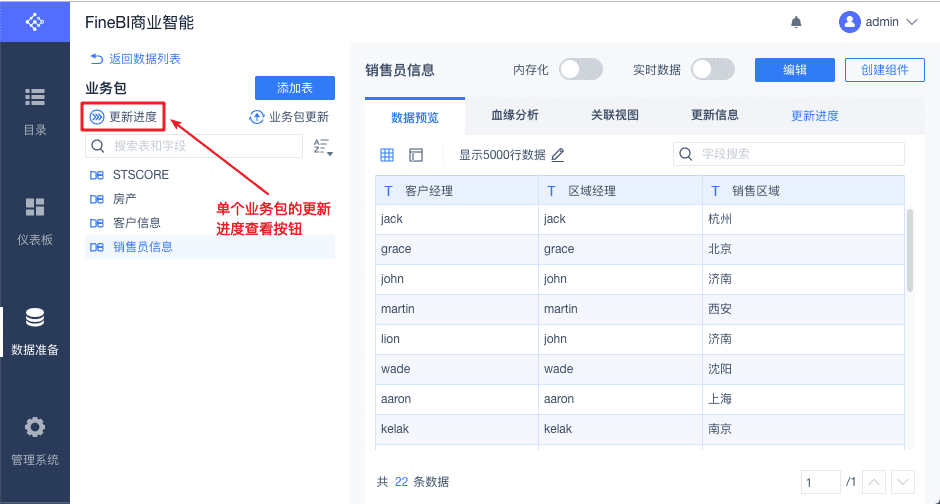
Task: Switch to the 关联视图 tab
Action: [x=614, y=115]
